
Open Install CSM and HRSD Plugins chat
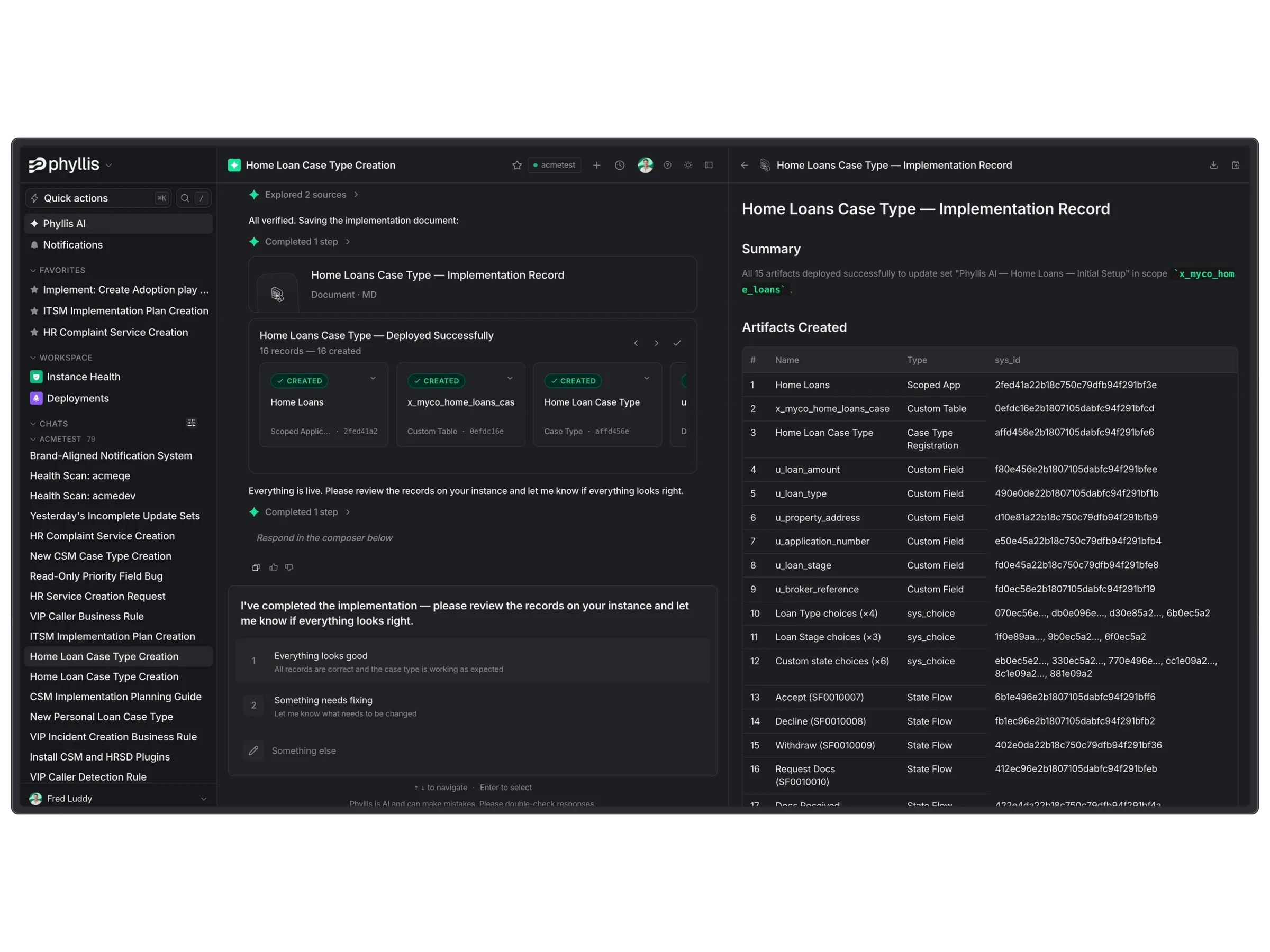[119, 757]
